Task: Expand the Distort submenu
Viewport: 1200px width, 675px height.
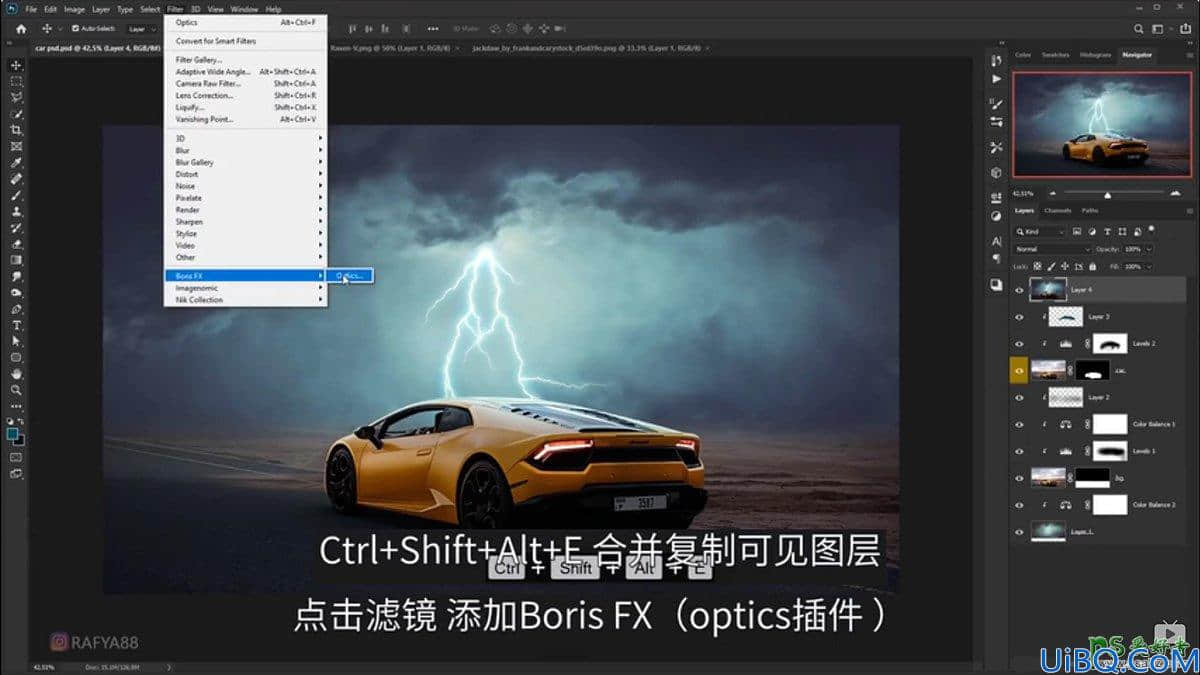Action: tap(246, 174)
